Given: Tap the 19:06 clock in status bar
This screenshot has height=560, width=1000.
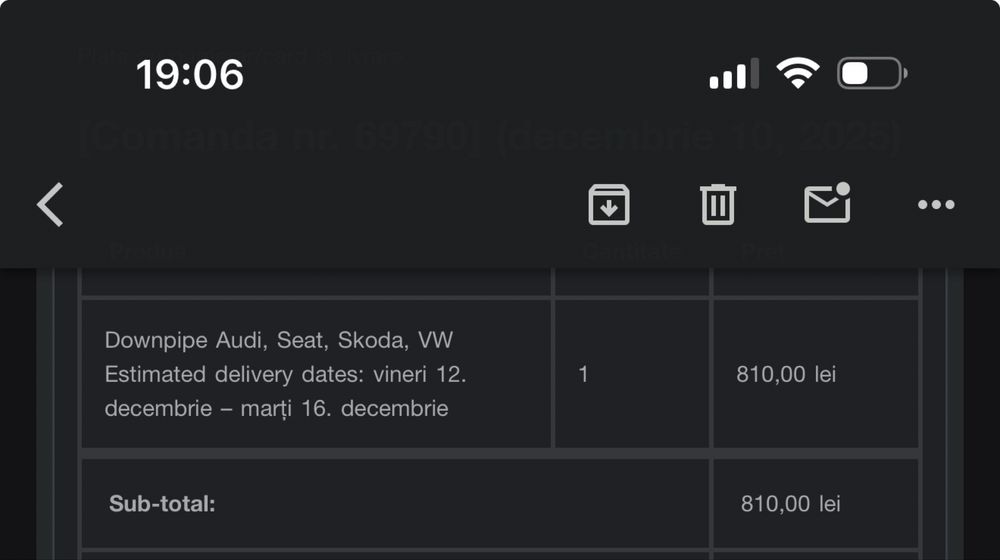Looking at the screenshot, I should point(190,74).
